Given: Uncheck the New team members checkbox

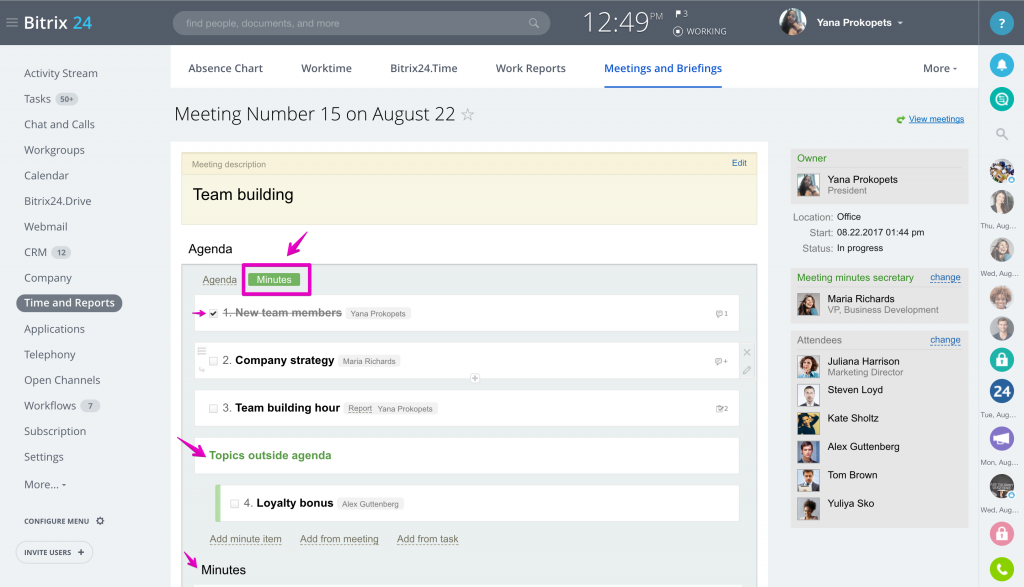Looking at the screenshot, I should [213, 313].
